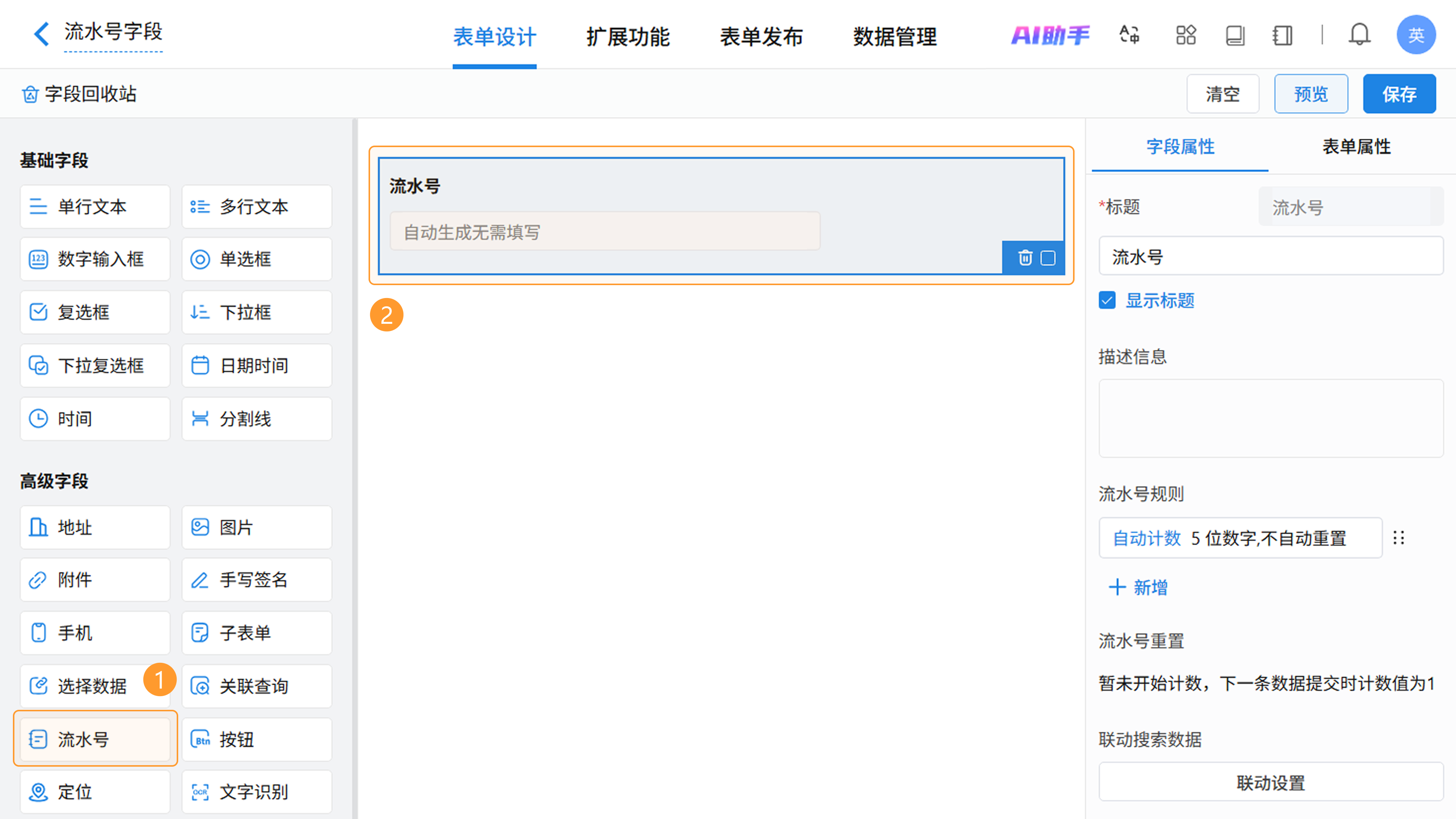This screenshot has width=1456, height=819.
Task: Click the back arrow beside 流水号字段
Action: click(x=41, y=34)
